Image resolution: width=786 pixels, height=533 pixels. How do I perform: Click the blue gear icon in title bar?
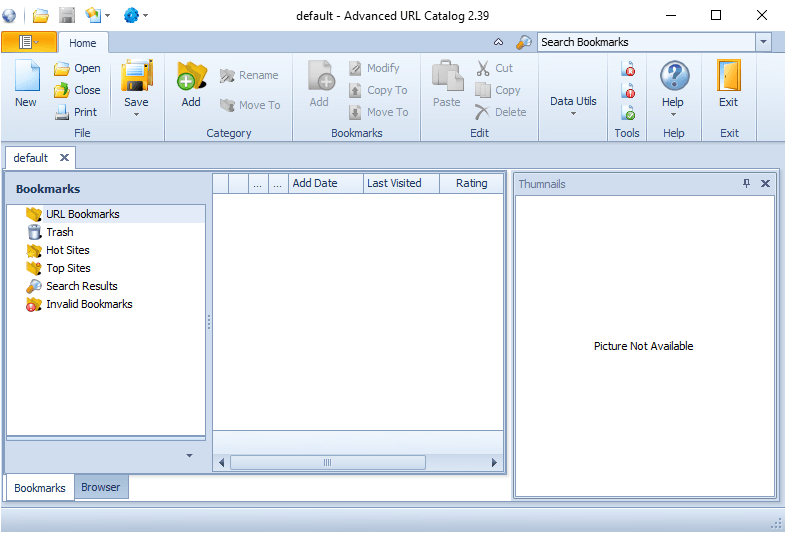tap(131, 16)
